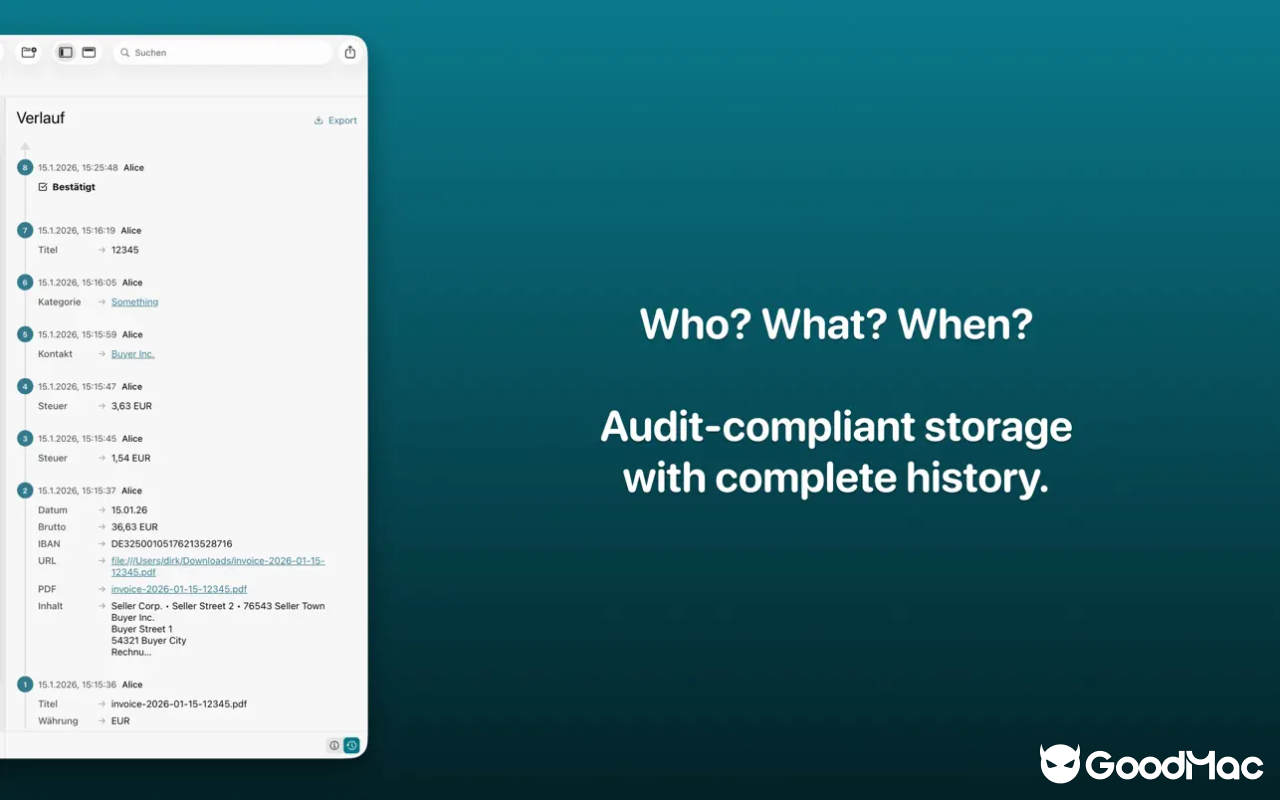Toggle the sidebar layout view button
This screenshot has height=800, width=1280.
click(x=66, y=52)
